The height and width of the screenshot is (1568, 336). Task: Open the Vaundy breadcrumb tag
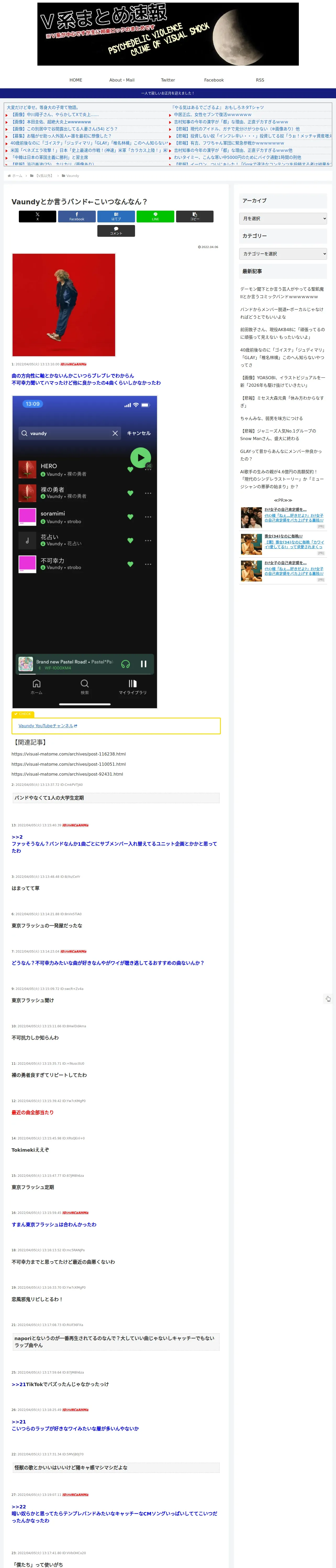click(72, 175)
